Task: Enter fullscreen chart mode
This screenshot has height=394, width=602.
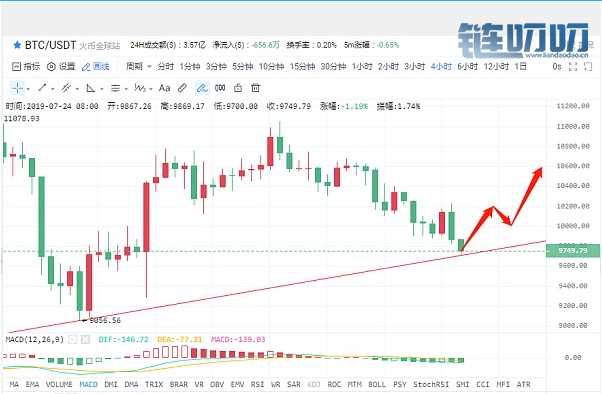Action: [573, 66]
